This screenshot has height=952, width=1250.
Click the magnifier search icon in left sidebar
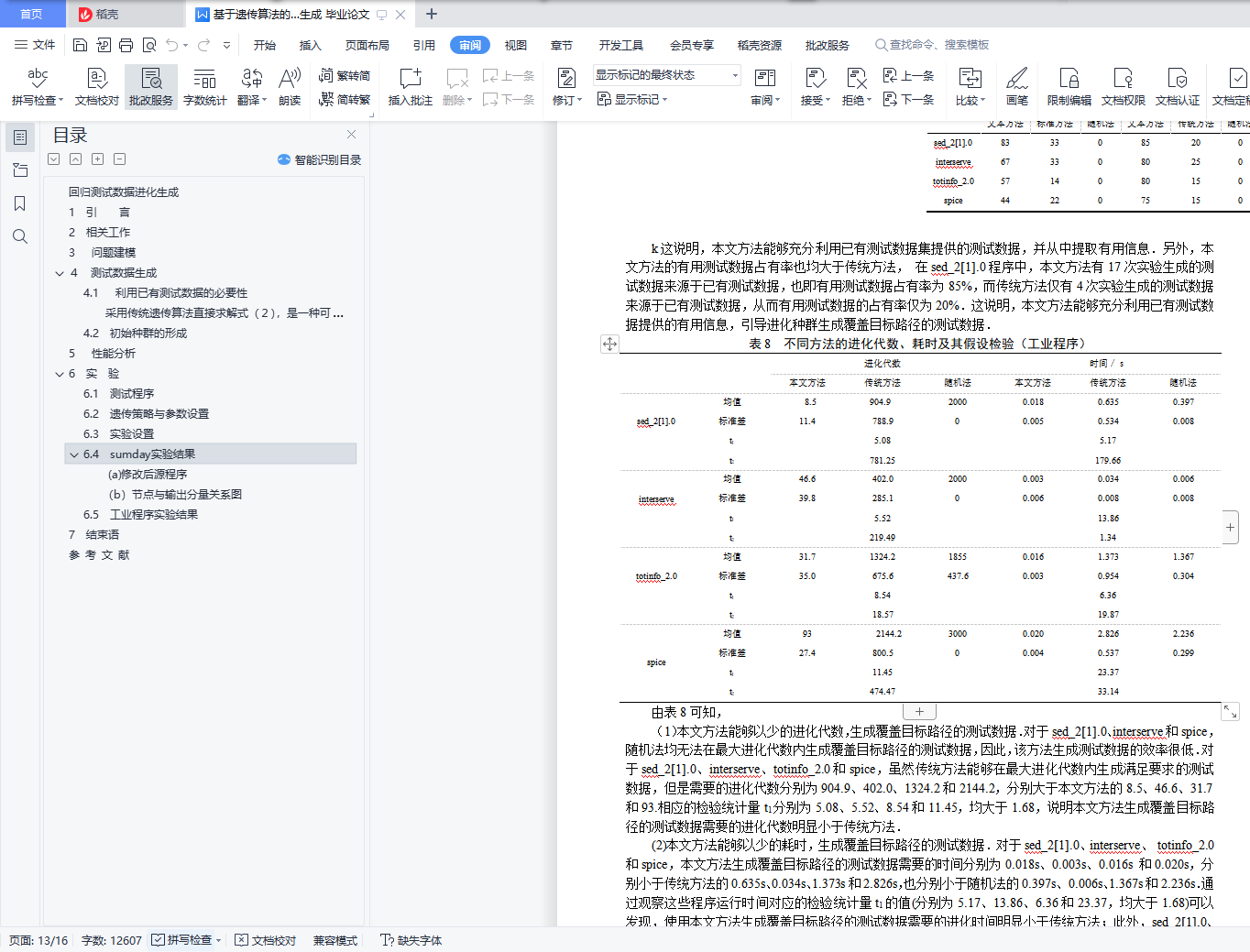20,236
